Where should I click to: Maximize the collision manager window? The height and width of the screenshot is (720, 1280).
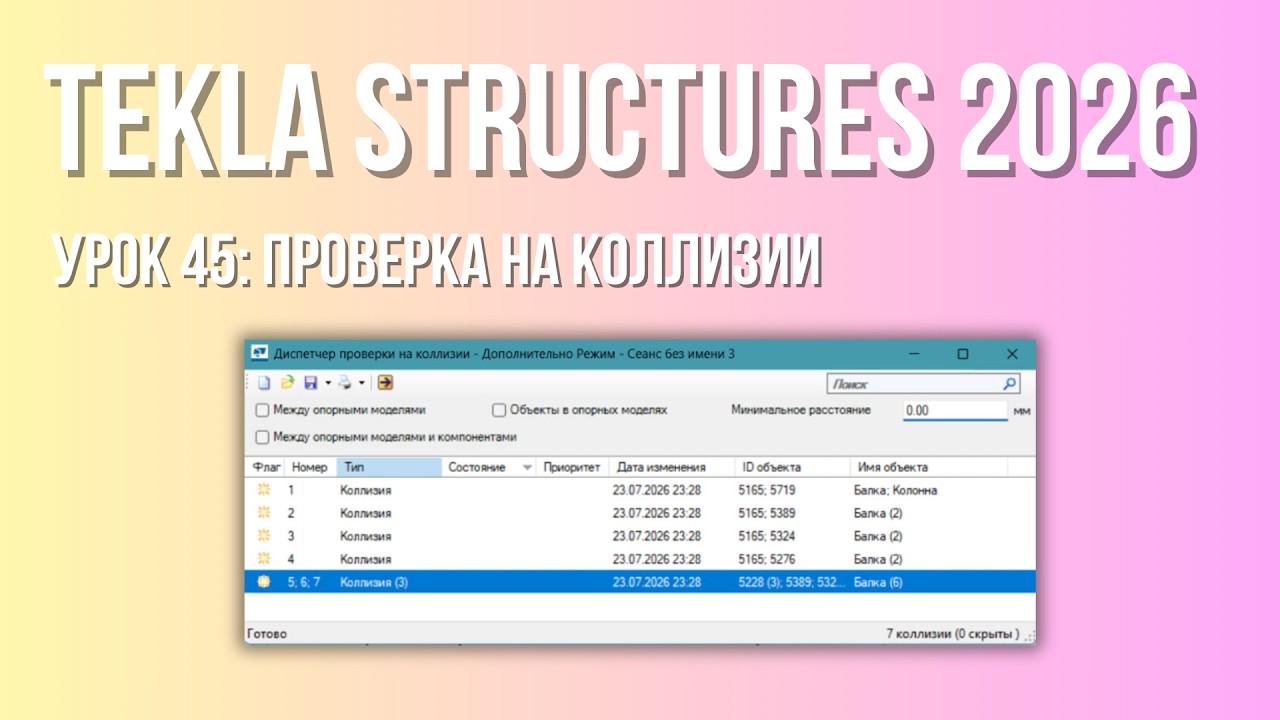coord(963,353)
